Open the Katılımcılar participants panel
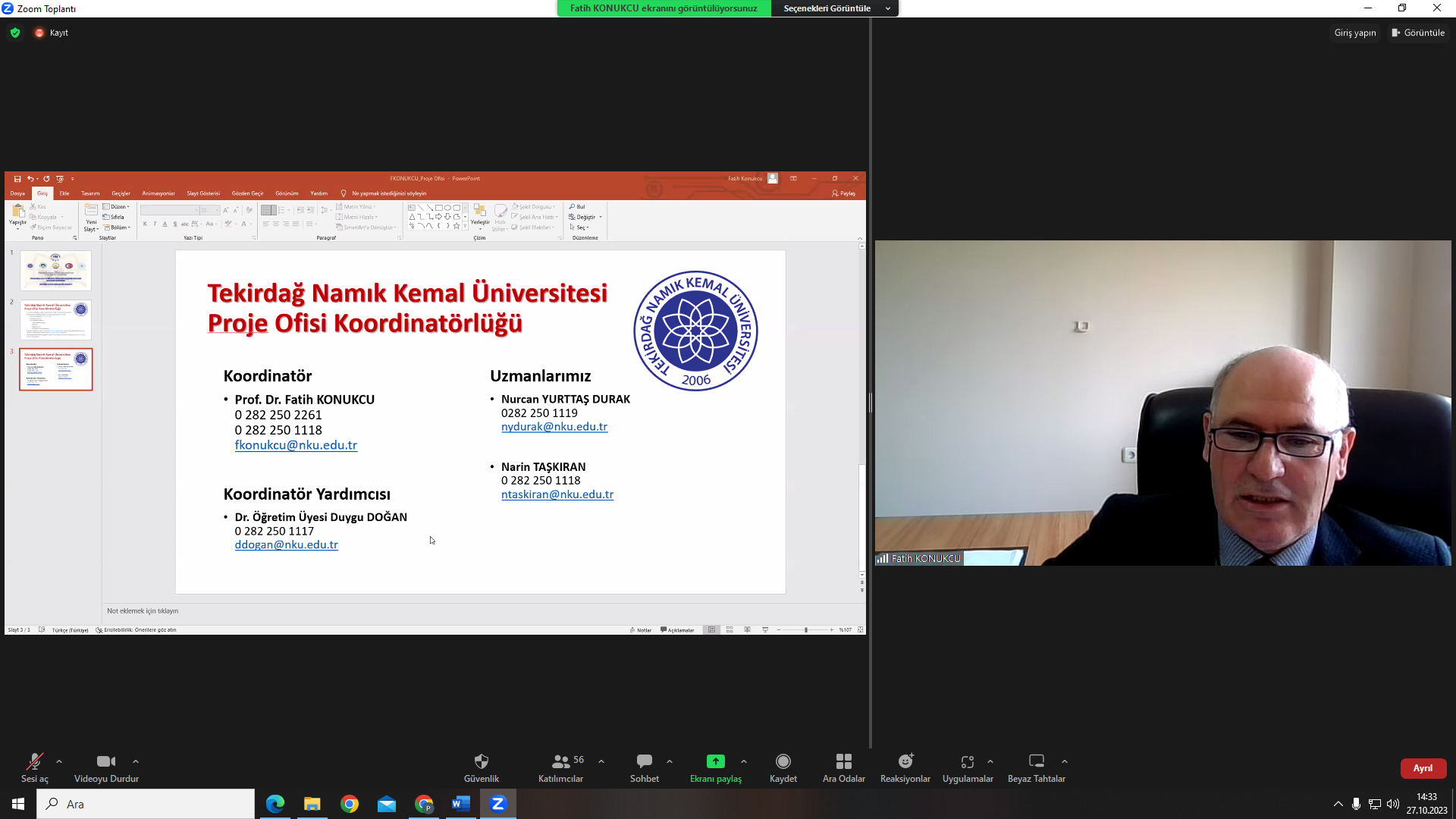Screen dimensions: 1456x819 (561, 761)
